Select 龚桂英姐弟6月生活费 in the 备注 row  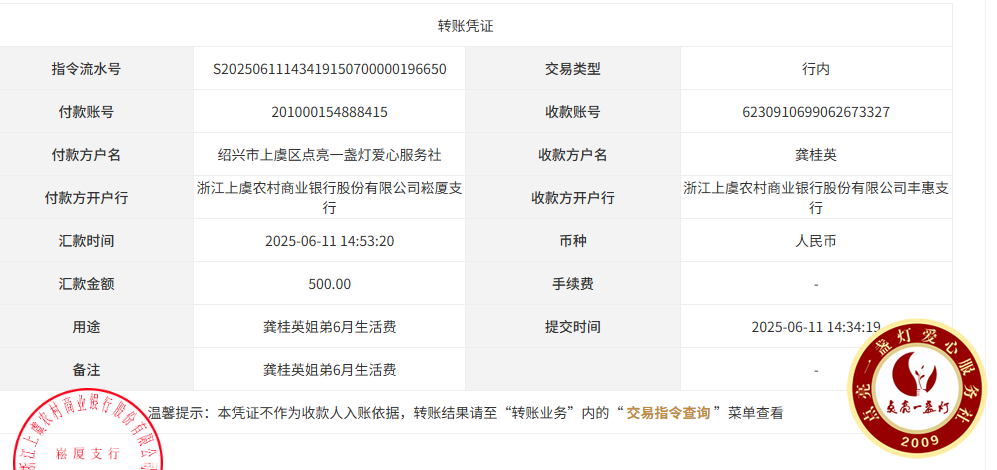click(x=329, y=370)
